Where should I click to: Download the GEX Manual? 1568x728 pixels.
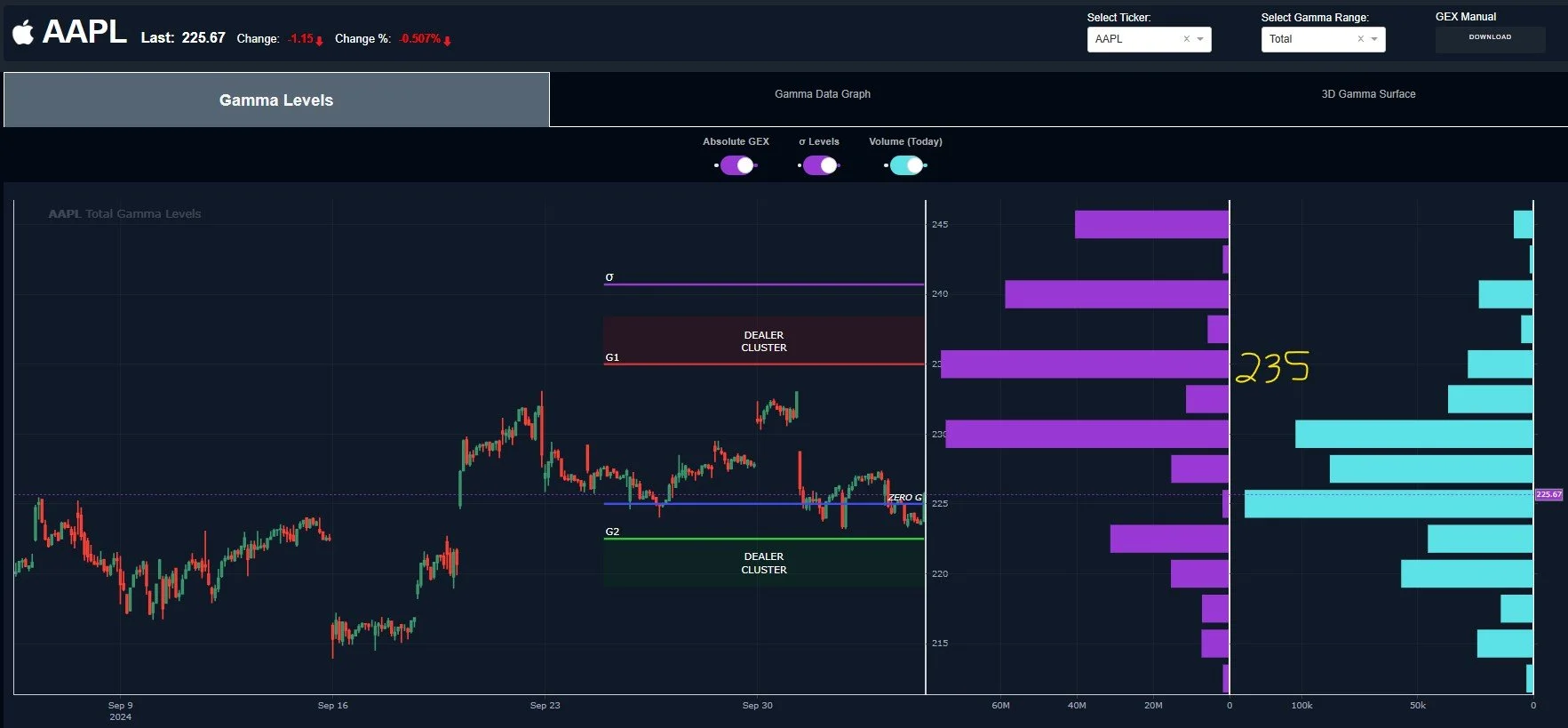click(1490, 38)
